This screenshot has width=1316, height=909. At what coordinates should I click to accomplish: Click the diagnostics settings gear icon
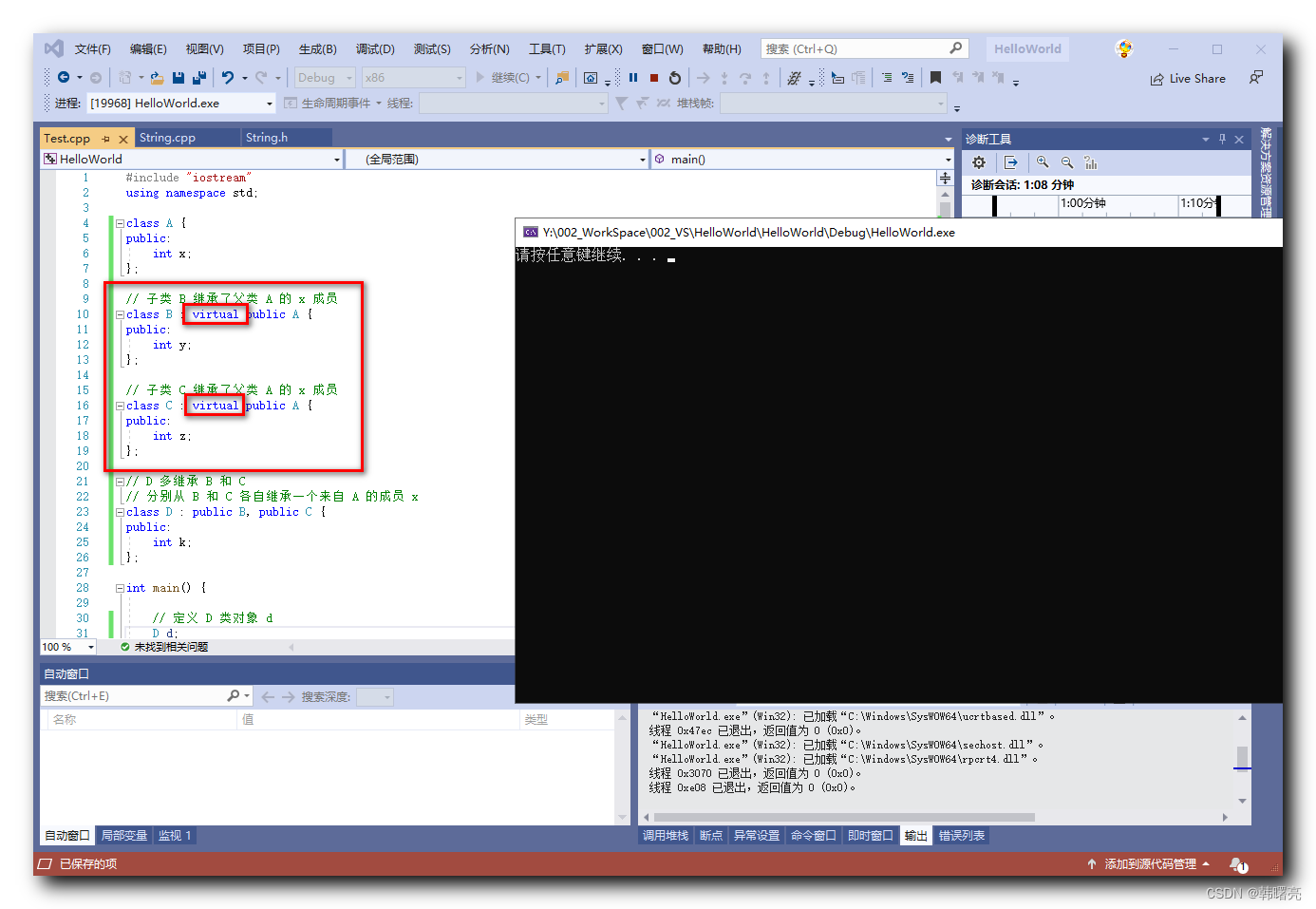979,162
